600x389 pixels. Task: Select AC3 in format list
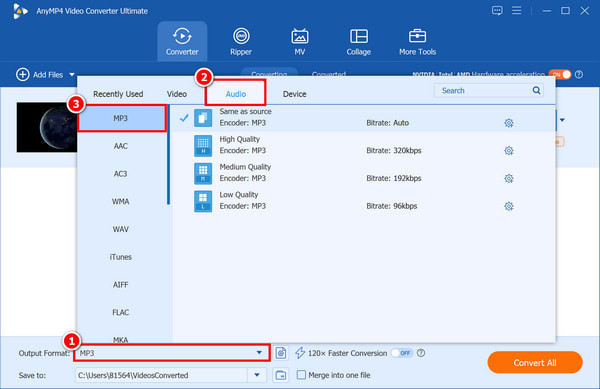(x=121, y=174)
